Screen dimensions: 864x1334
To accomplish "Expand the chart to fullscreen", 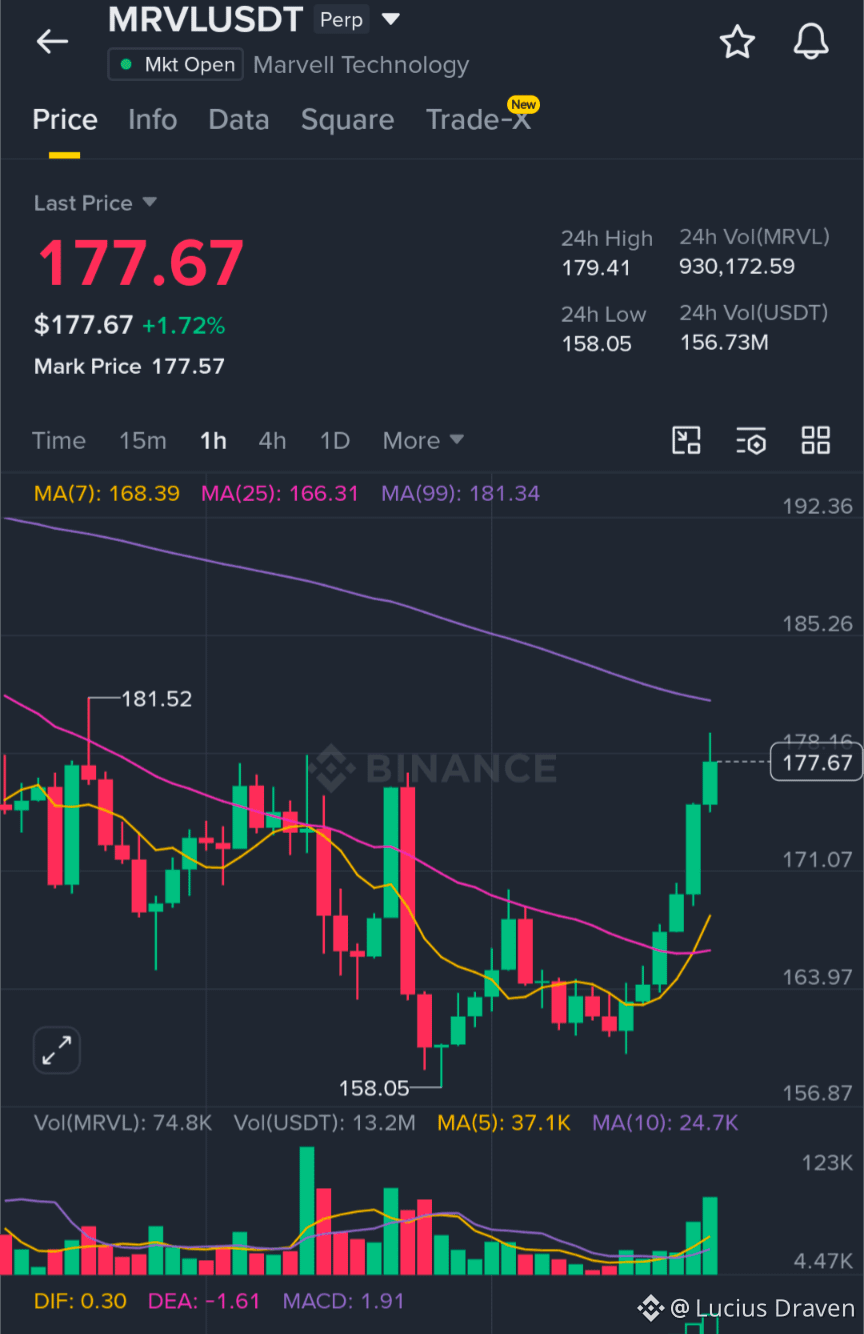I will pos(57,1050).
